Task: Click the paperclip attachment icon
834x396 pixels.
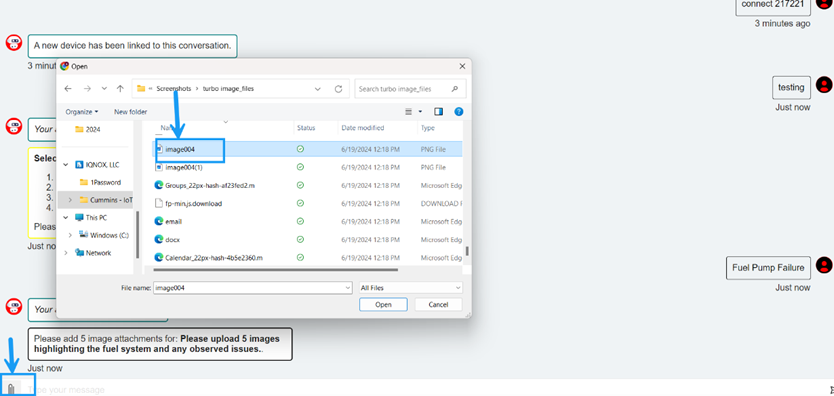Action: click(x=11, y=388)
